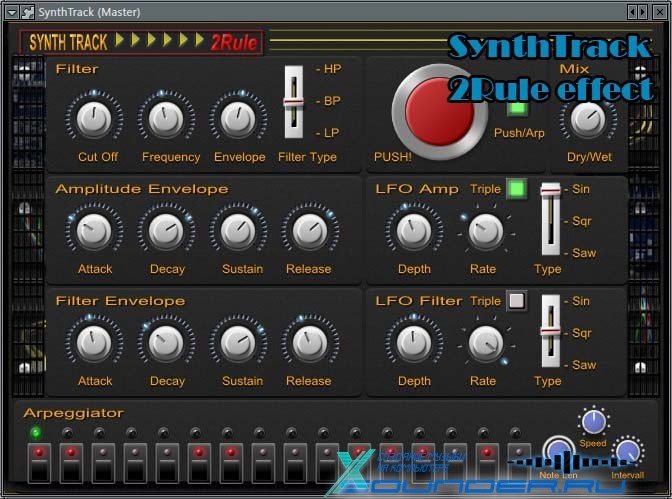This screenshot has width=672, height=499.
Task: Toggle arpeggiator step 15 switch
Action: pyautogui.click(x=487, y=463)
